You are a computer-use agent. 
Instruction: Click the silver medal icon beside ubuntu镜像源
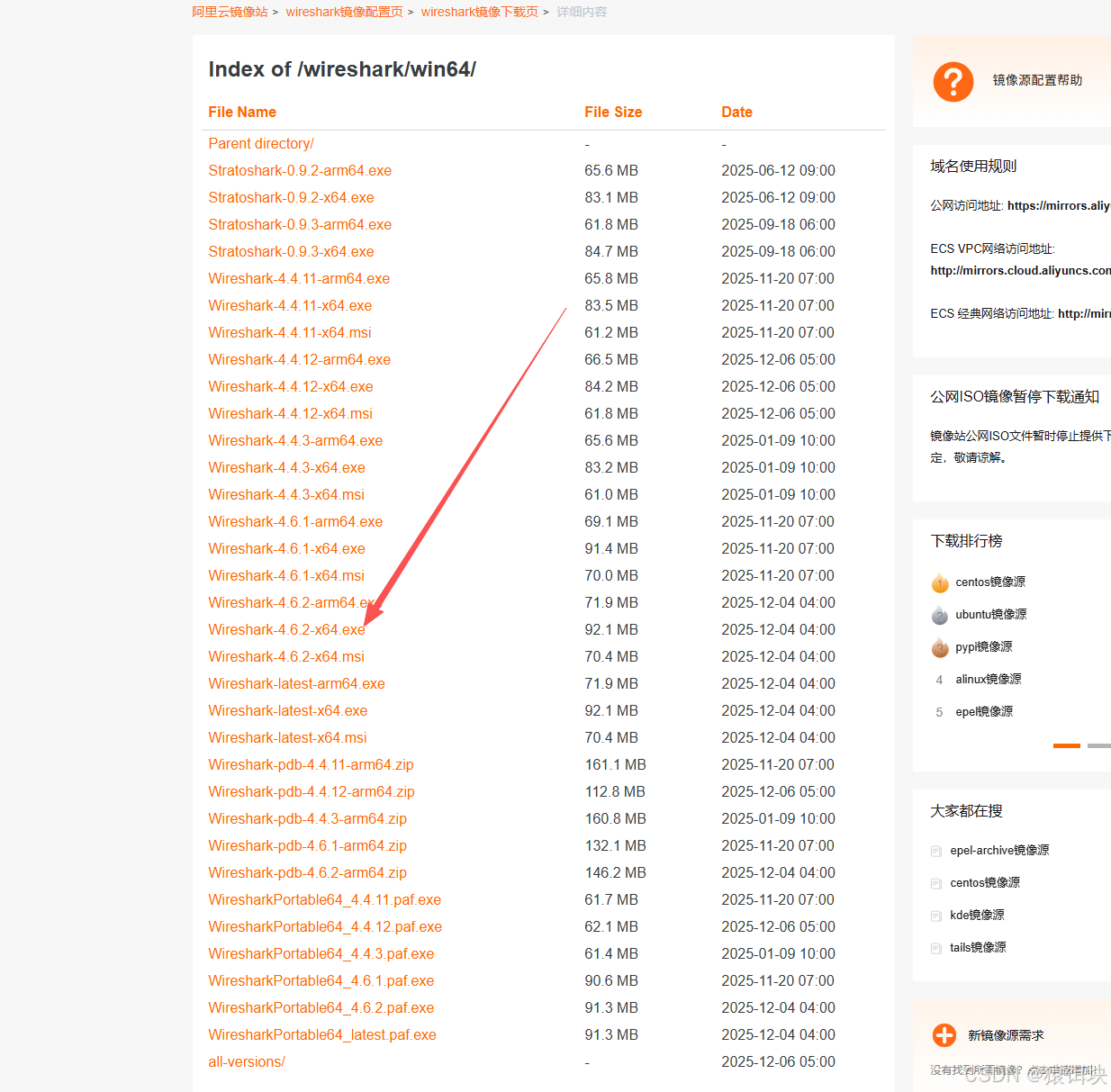coord(940,615)
